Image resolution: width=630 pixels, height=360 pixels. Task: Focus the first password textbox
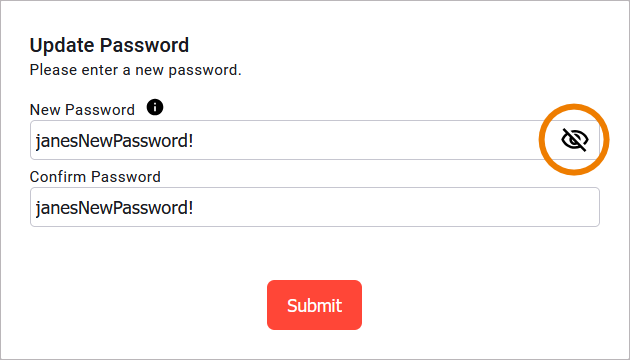(x=315, y=140)
